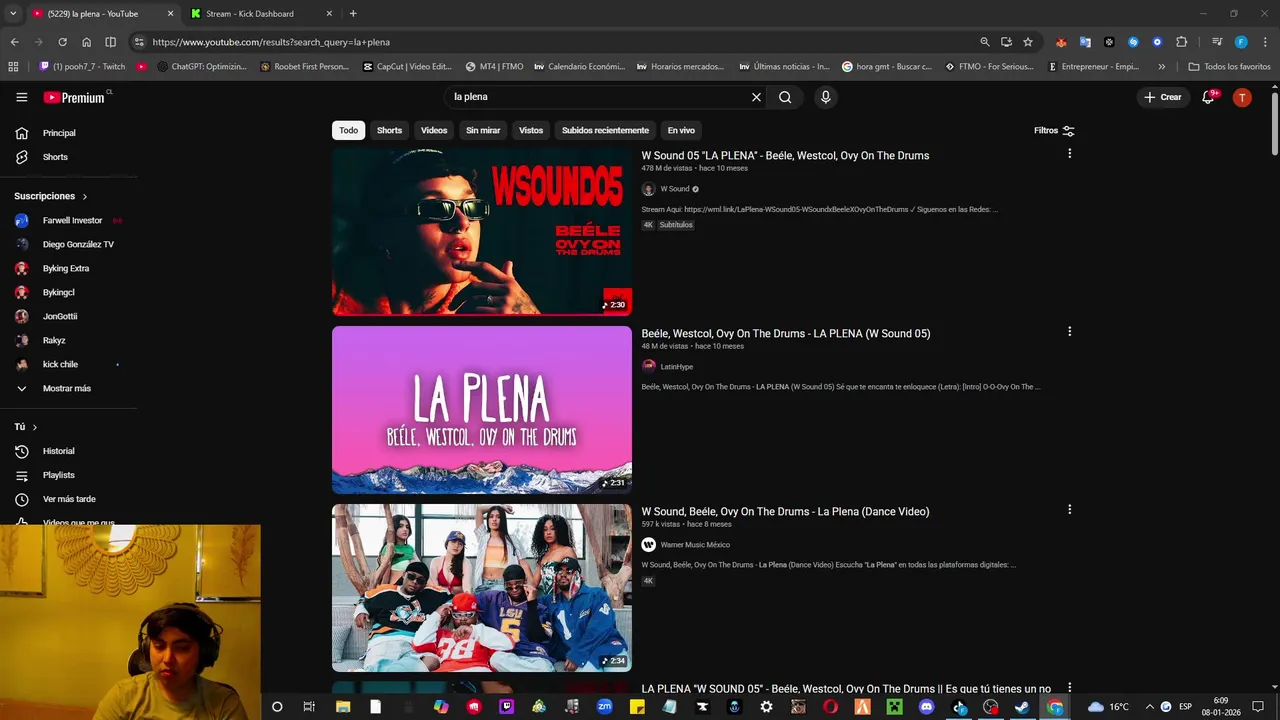Open a new browser tab
This screenshot has width=1280, height=720.
[353, 14]
